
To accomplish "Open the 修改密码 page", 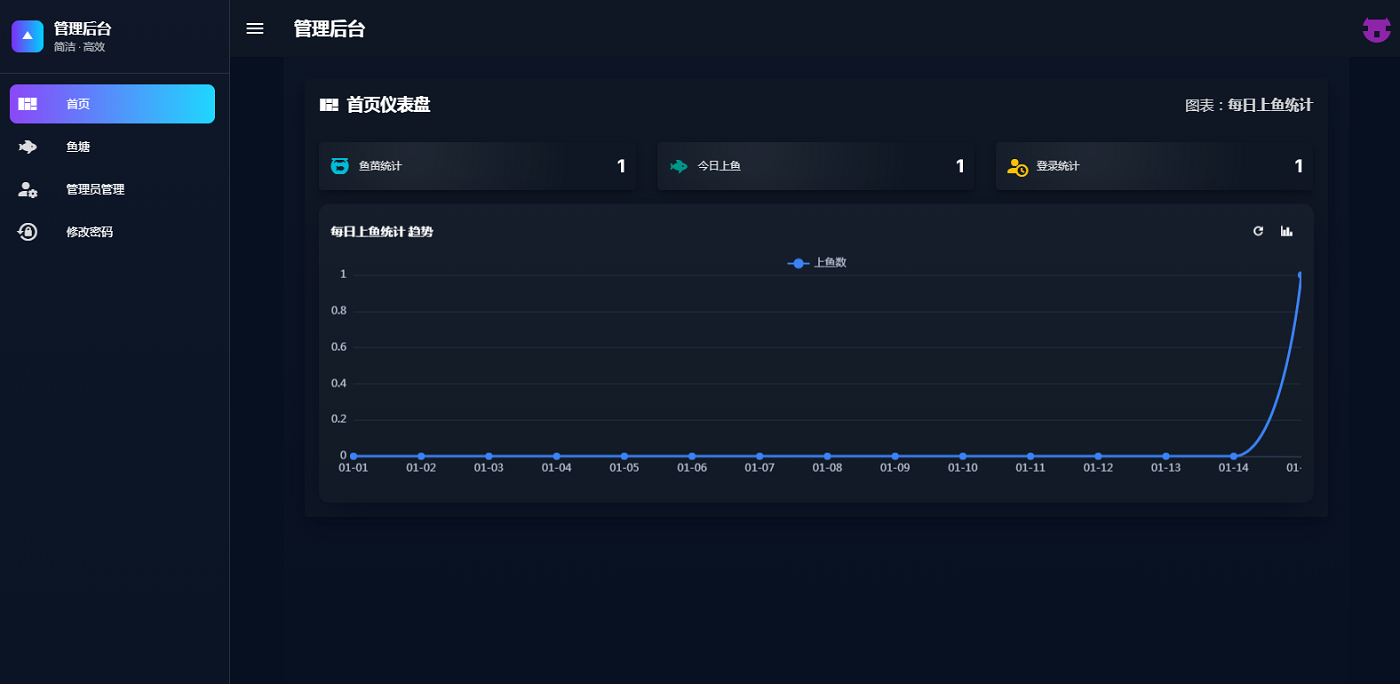I will click(112, 232).
